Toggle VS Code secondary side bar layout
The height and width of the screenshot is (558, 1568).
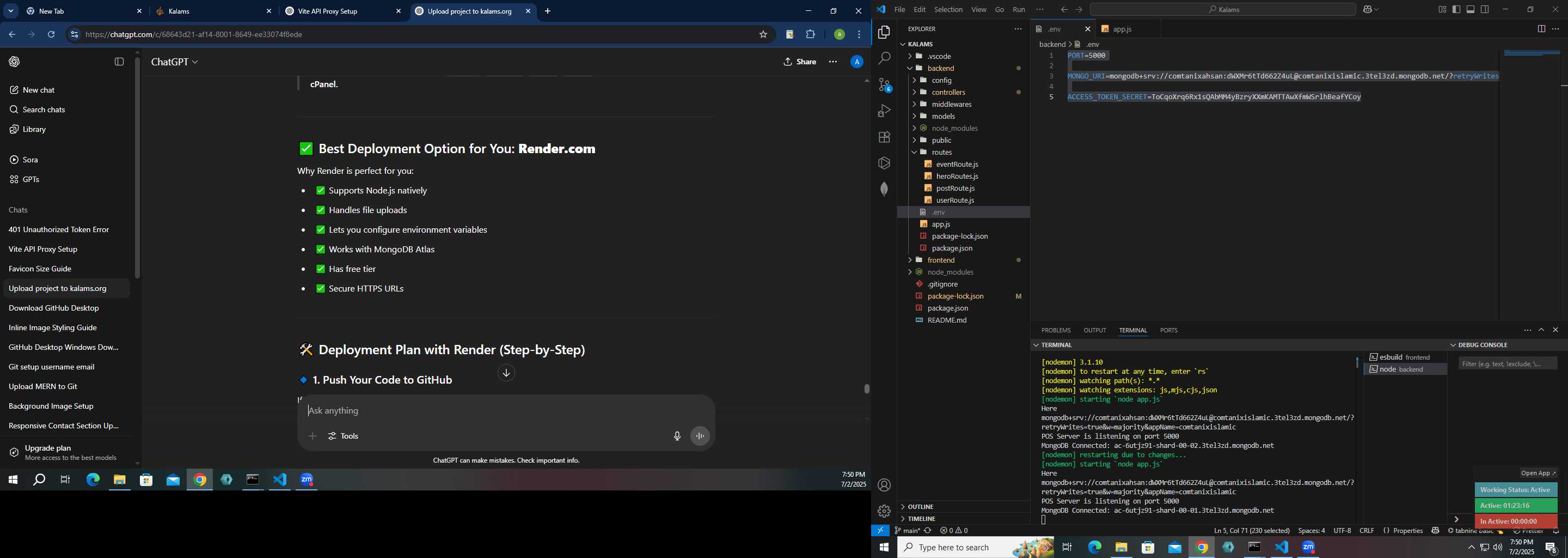point(1485,9)
